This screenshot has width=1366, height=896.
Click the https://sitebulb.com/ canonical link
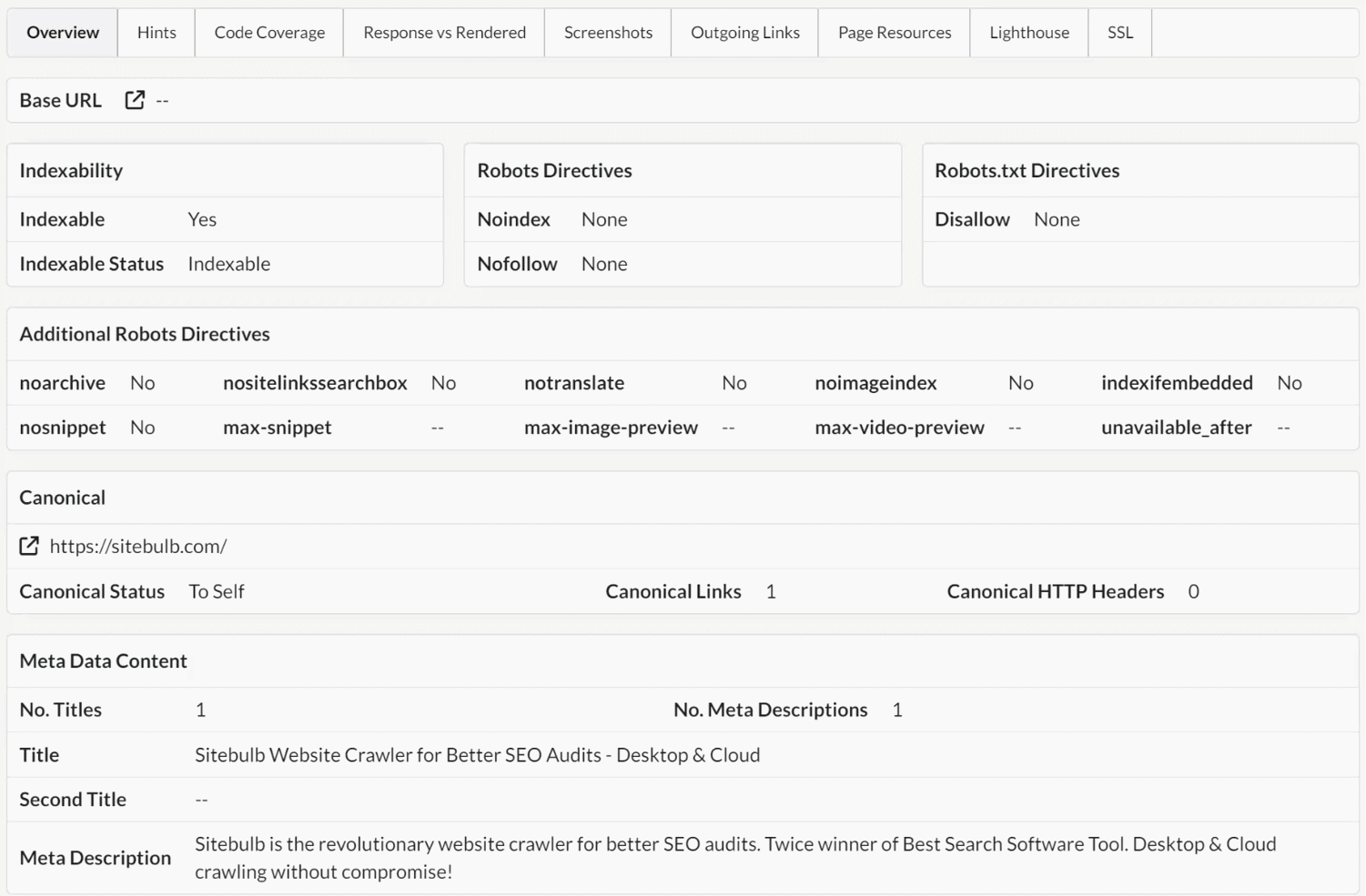[138, 546]
